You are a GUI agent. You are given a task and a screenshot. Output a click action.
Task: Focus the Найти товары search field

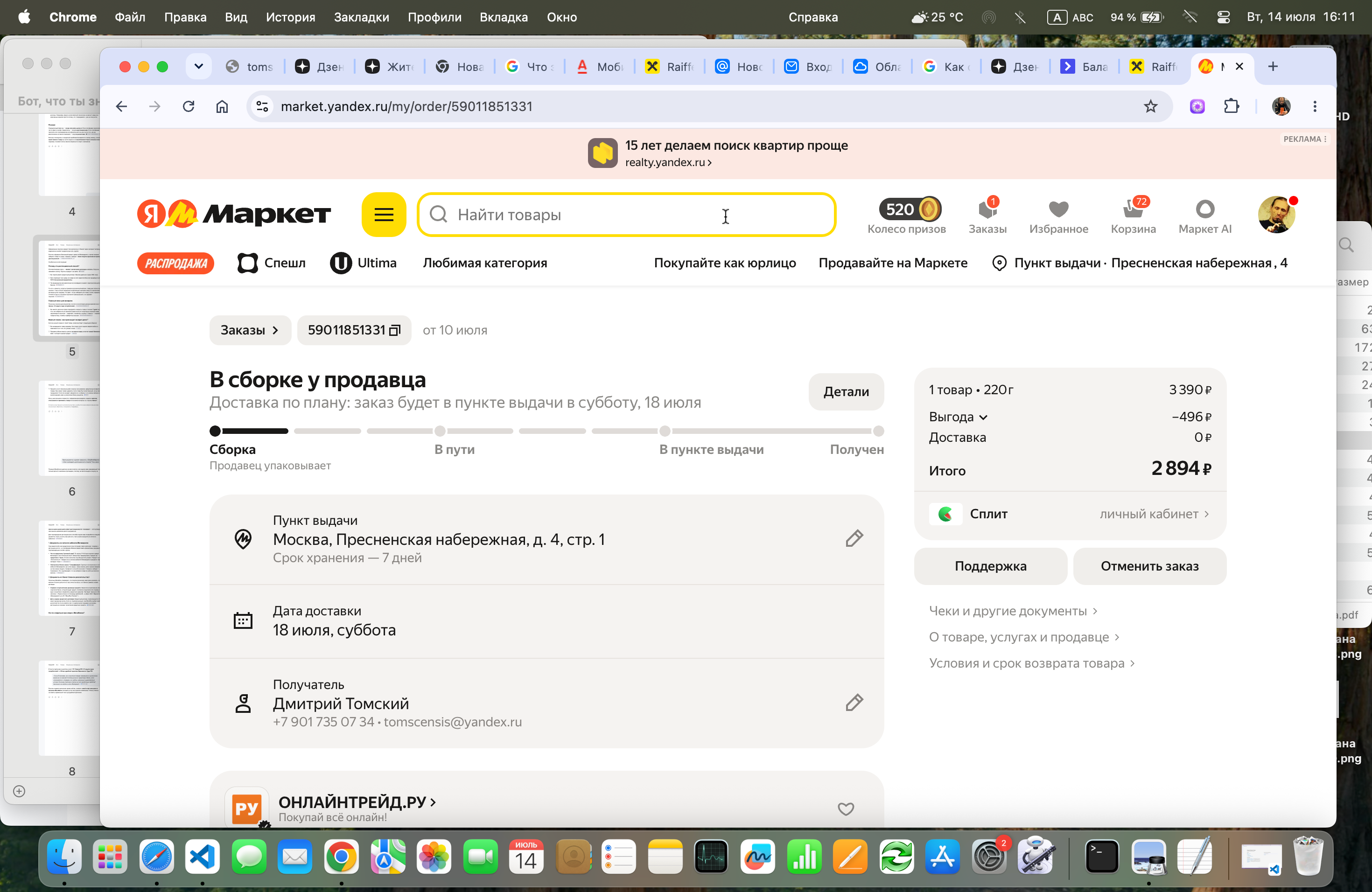pyautogui.click(x=627, y=214)
